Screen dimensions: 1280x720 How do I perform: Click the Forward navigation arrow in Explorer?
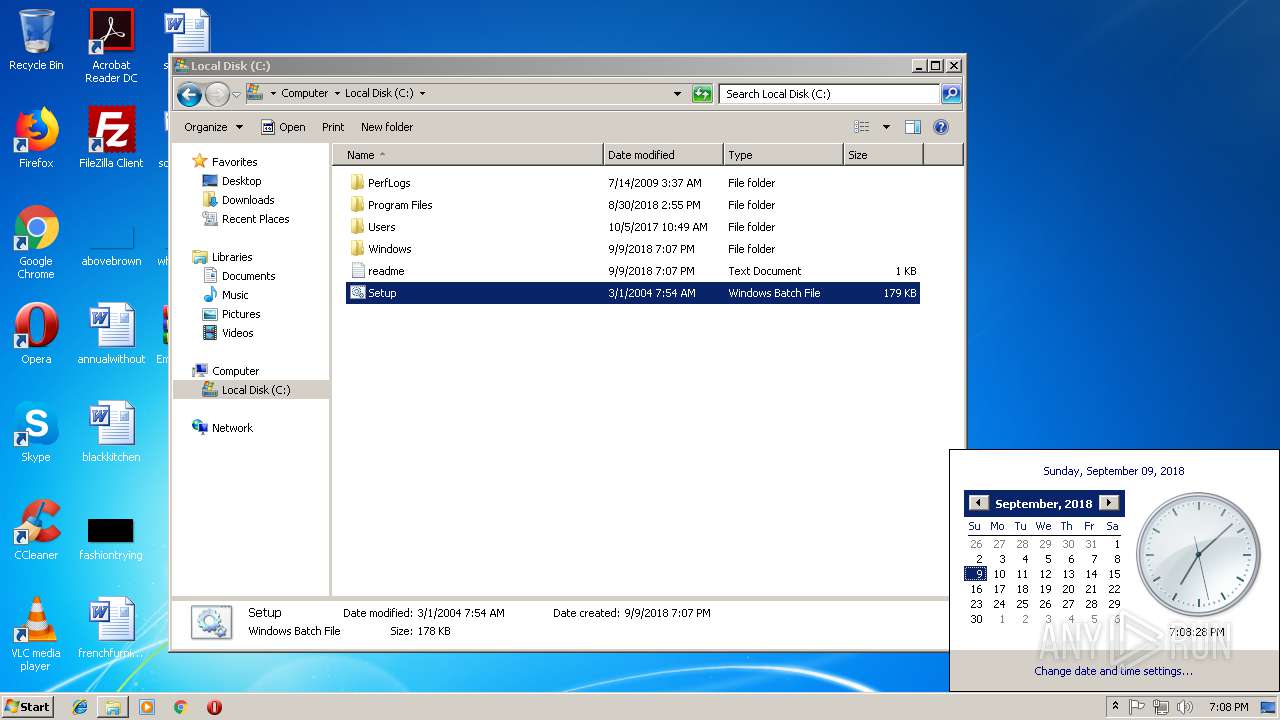tap(217, 94)
